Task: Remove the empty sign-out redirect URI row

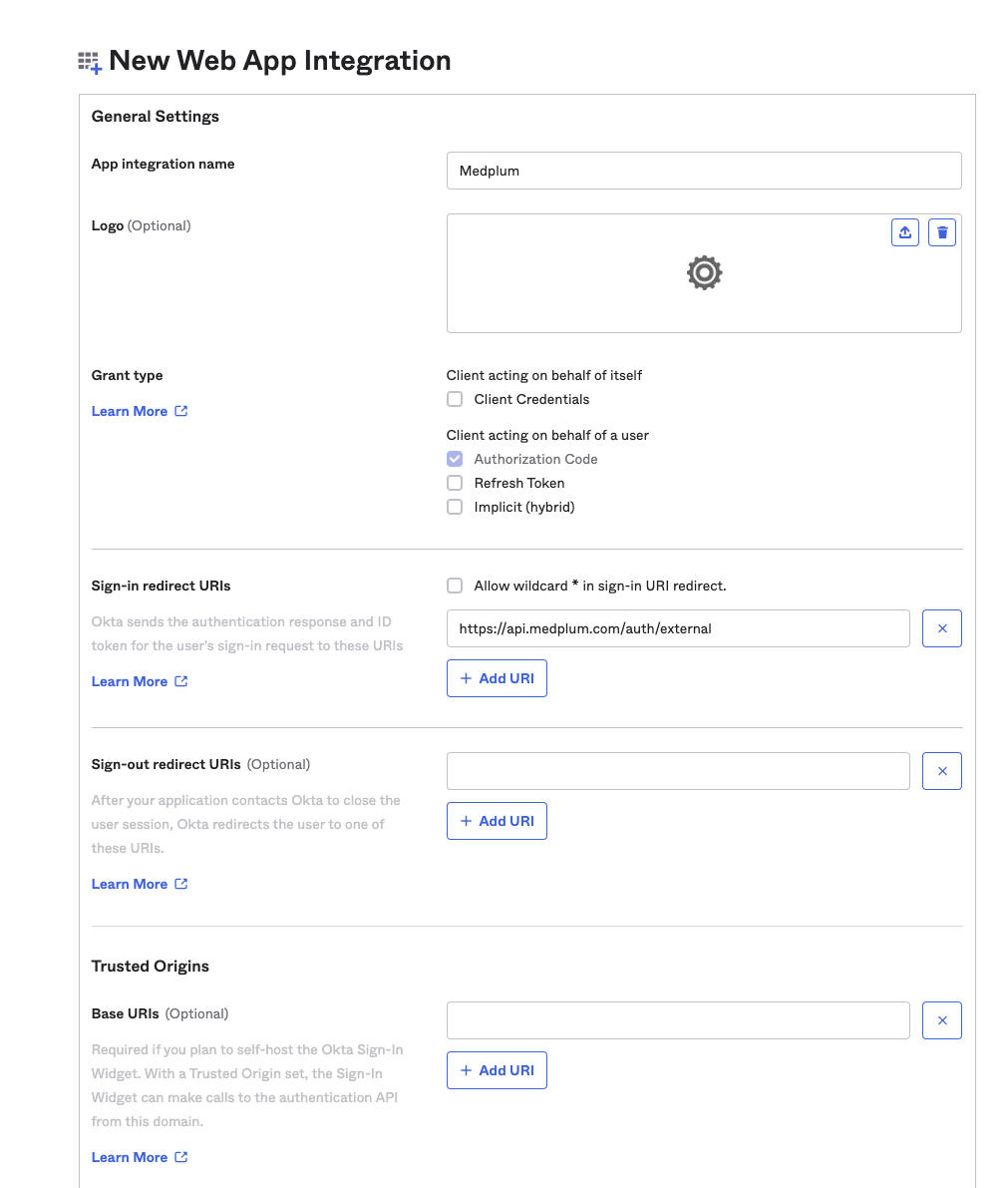Action: (x=941, y=770)
